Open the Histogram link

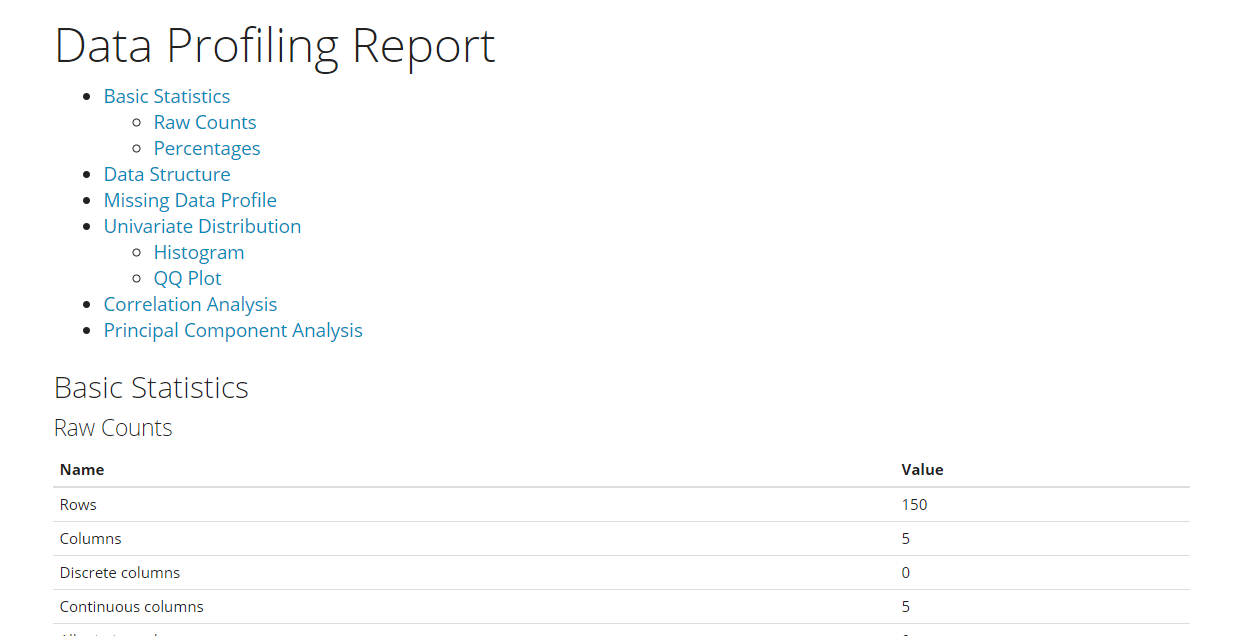(x=199, y=253)
